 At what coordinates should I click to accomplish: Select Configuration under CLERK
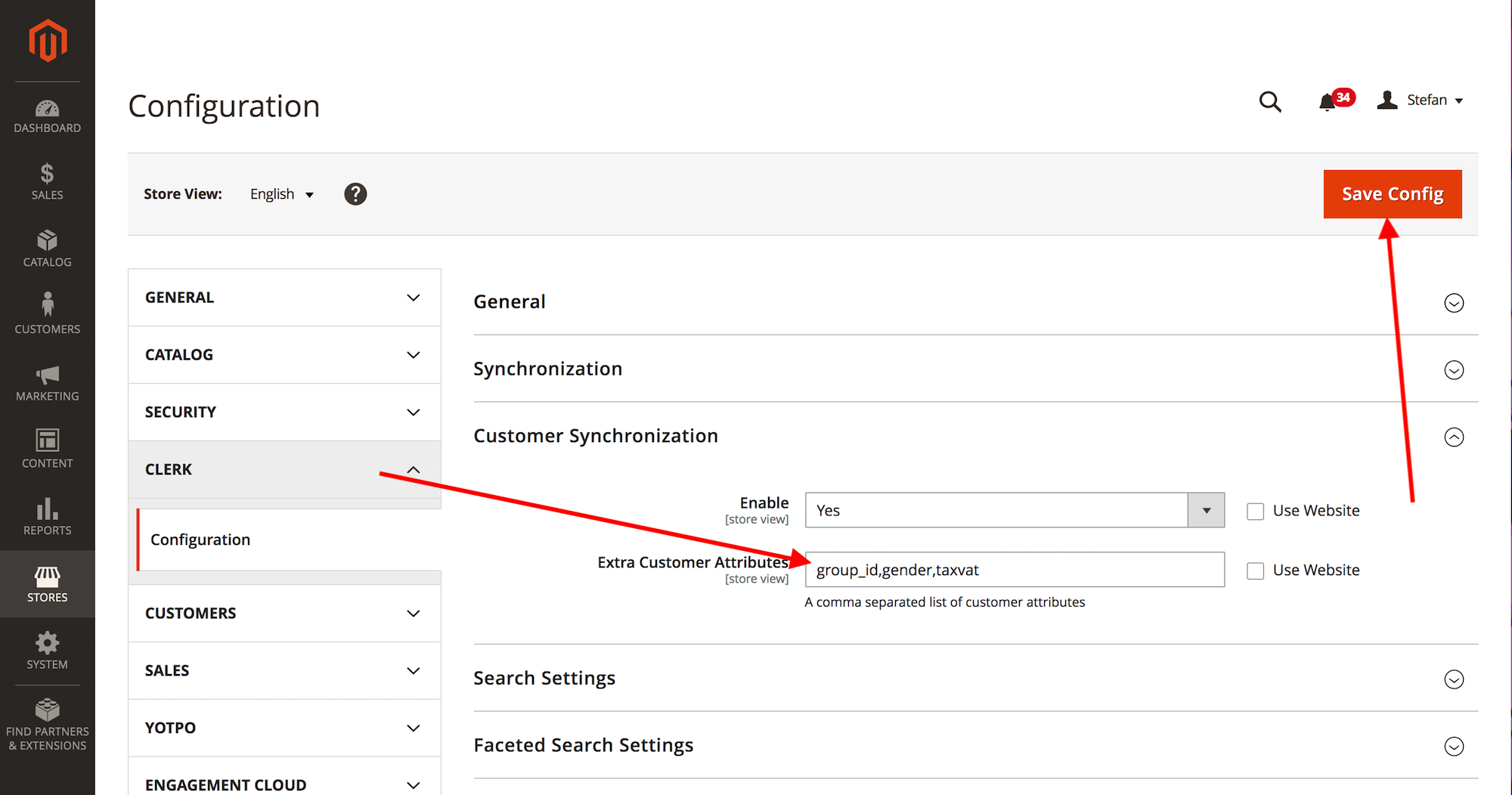pos(200,540)
